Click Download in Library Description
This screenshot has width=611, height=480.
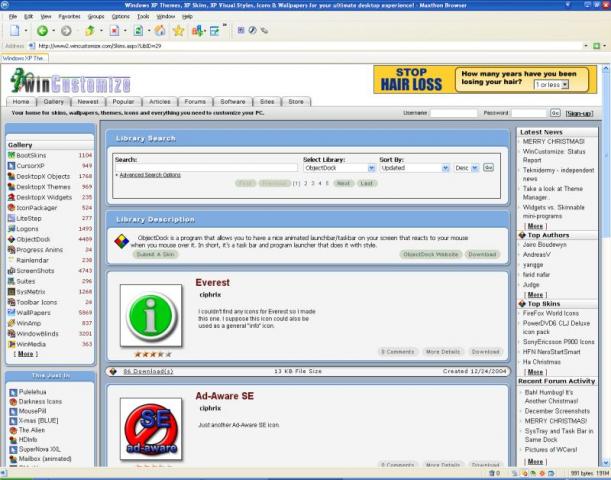point(482,254)
